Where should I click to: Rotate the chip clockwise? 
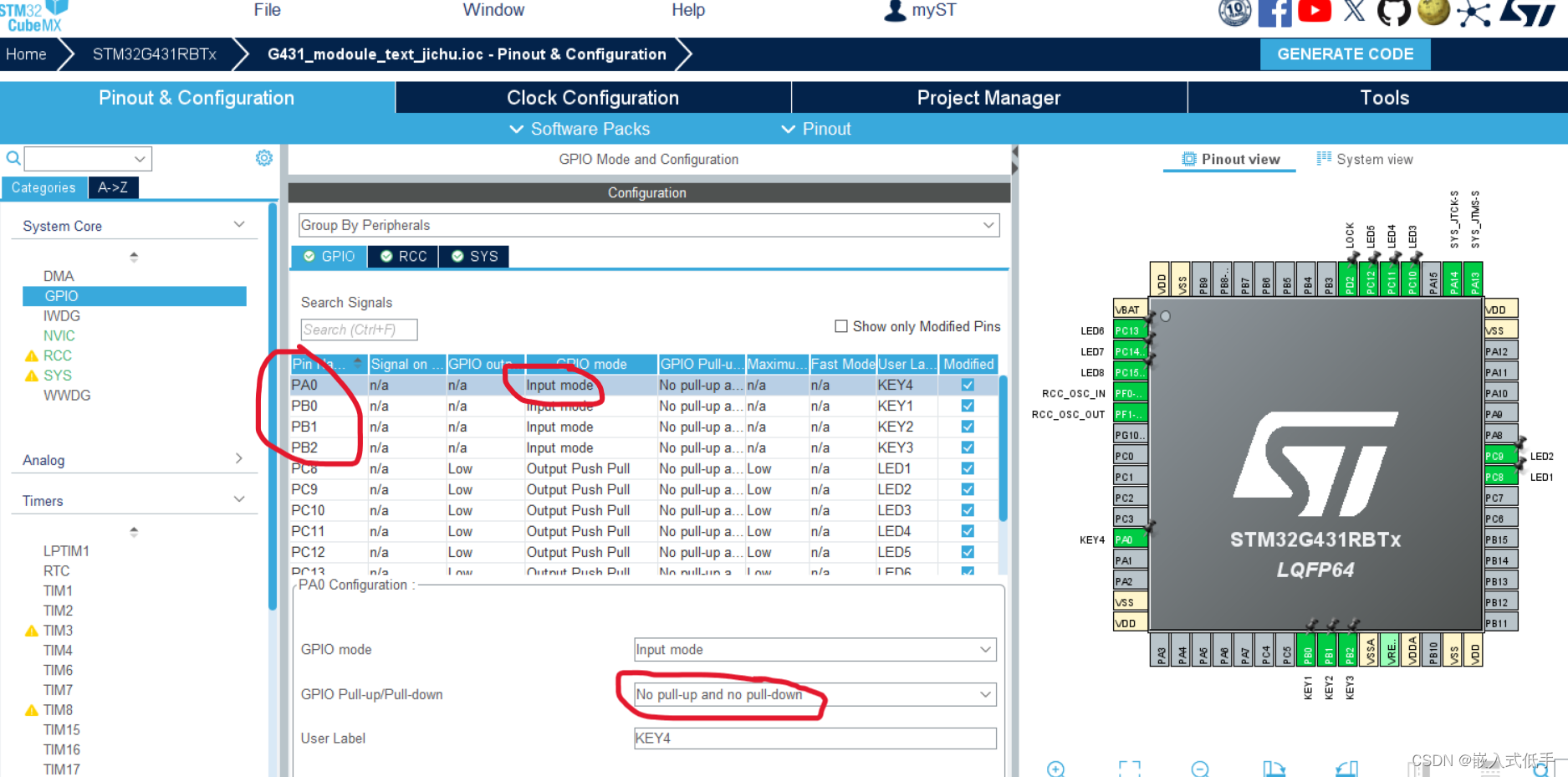[1274, 769]
